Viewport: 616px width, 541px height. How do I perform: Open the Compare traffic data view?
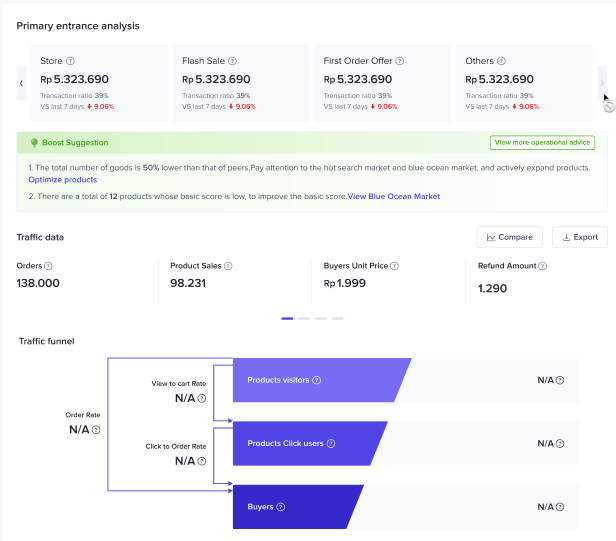[x=509, y=237]
